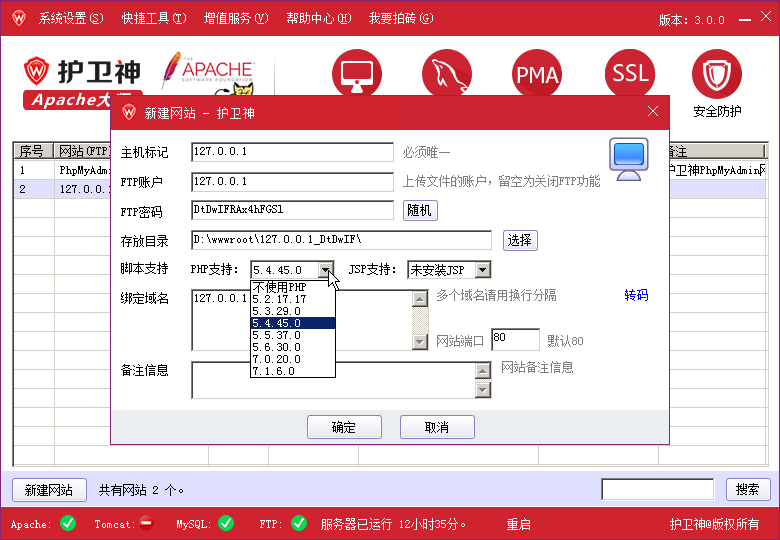Screen dimensions: 780x540
Task: Click the 护卫神@版权所有 link
Action: click(x=714, y=524)
